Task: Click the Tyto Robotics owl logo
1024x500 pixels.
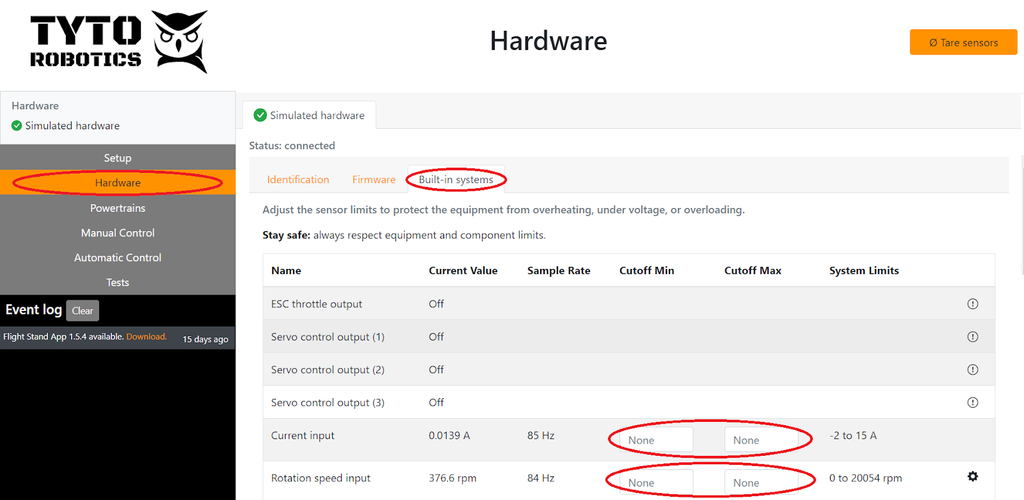Action: pos(181,42)
